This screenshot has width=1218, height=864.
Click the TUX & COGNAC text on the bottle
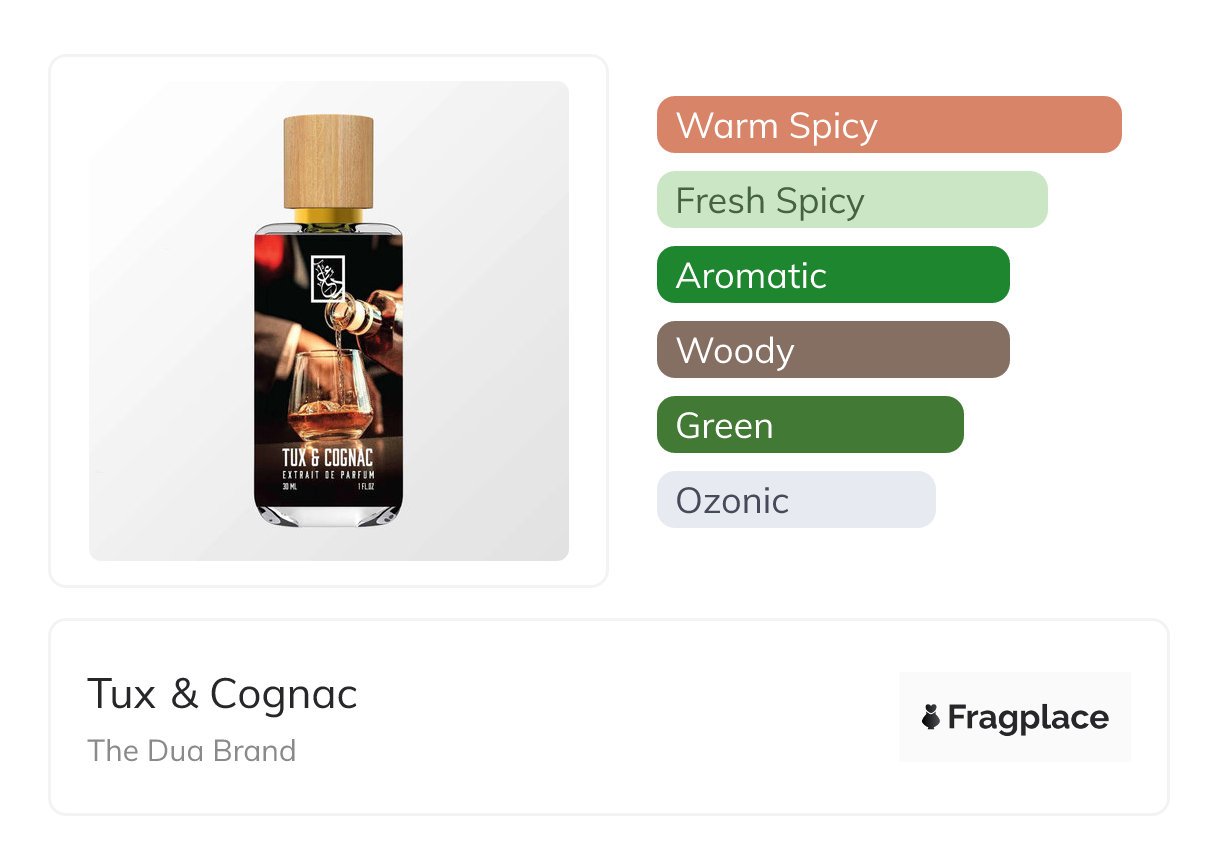pyautogui.click(x=328, y=458)
